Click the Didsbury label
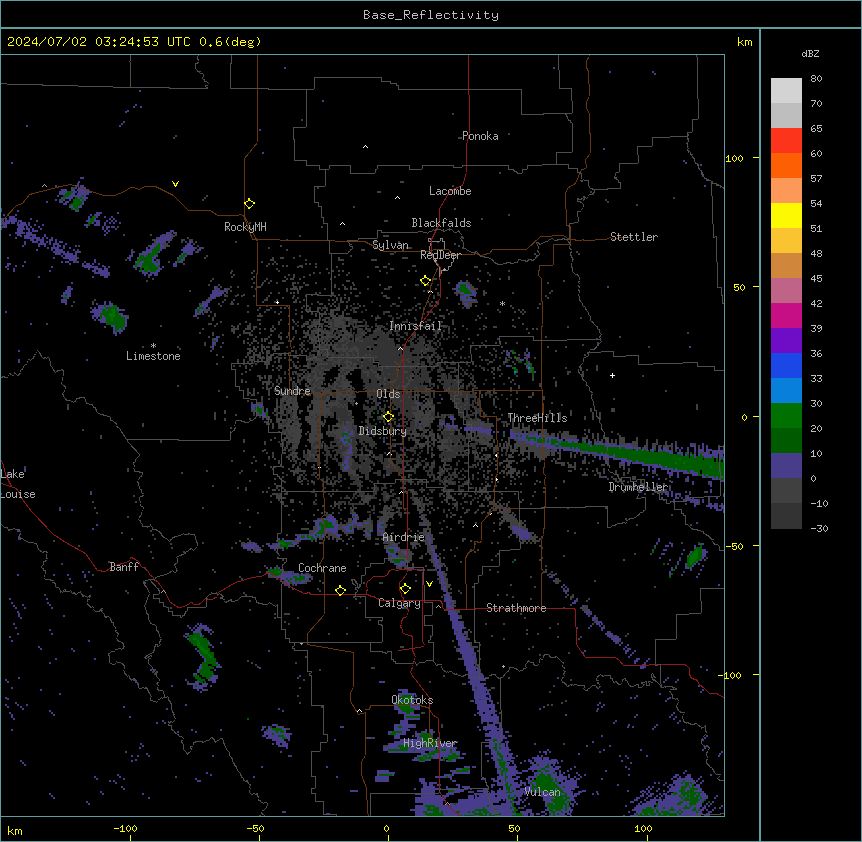The width and height of the screenshot is (862, 842). pos(383,431)
